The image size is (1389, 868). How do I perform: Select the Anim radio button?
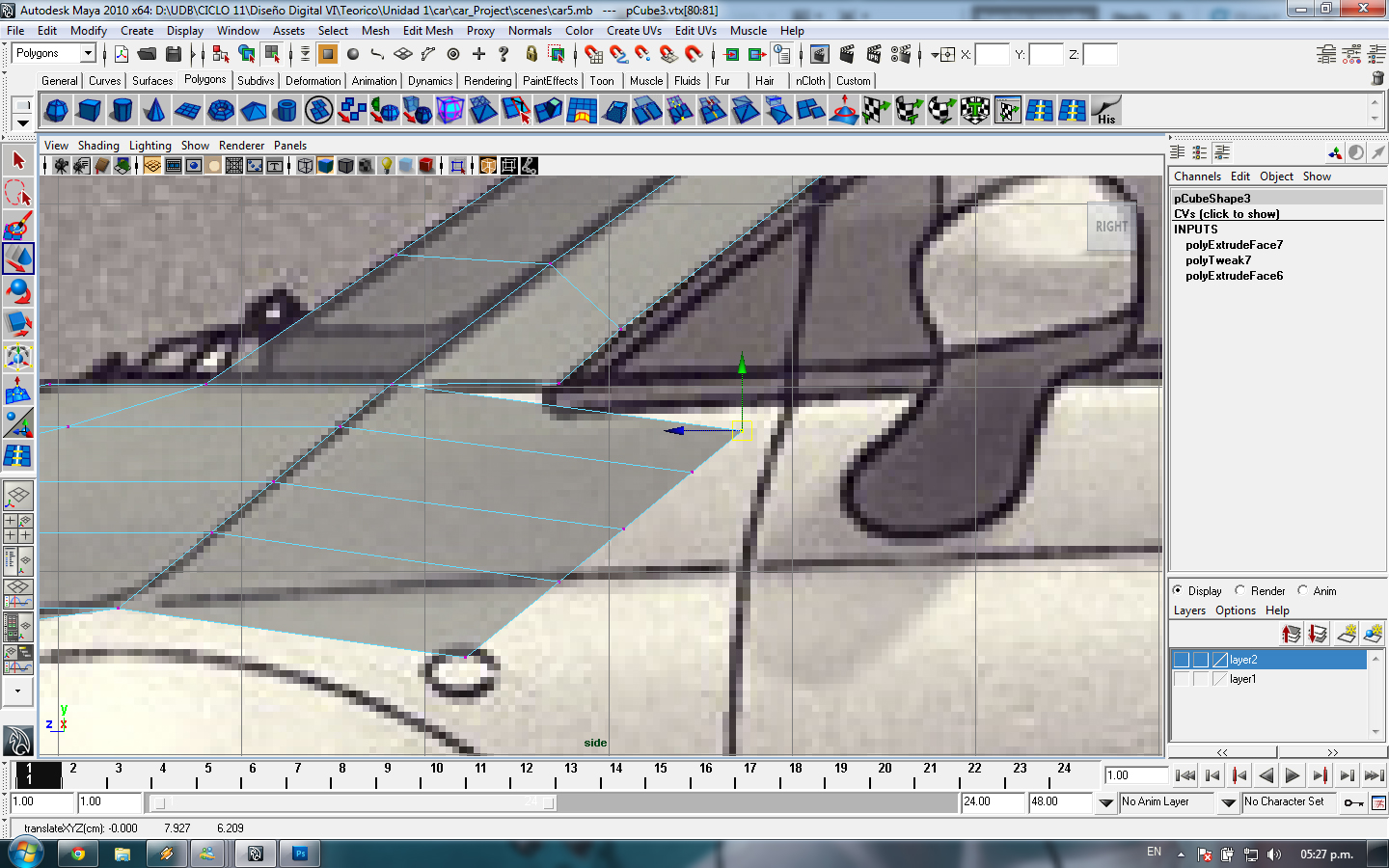[1302, 590]
